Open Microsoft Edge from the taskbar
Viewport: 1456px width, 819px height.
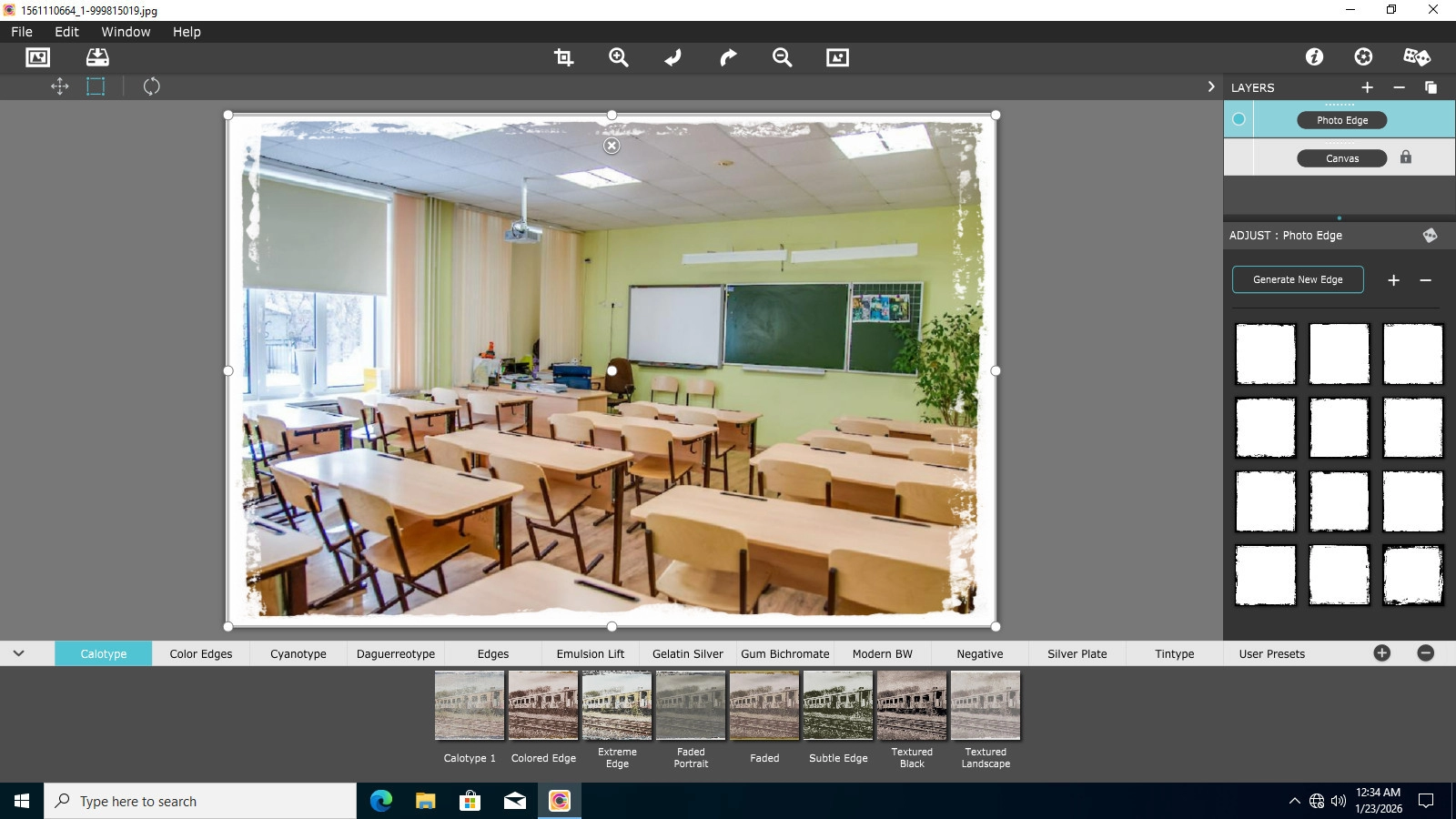coord(380,801)
